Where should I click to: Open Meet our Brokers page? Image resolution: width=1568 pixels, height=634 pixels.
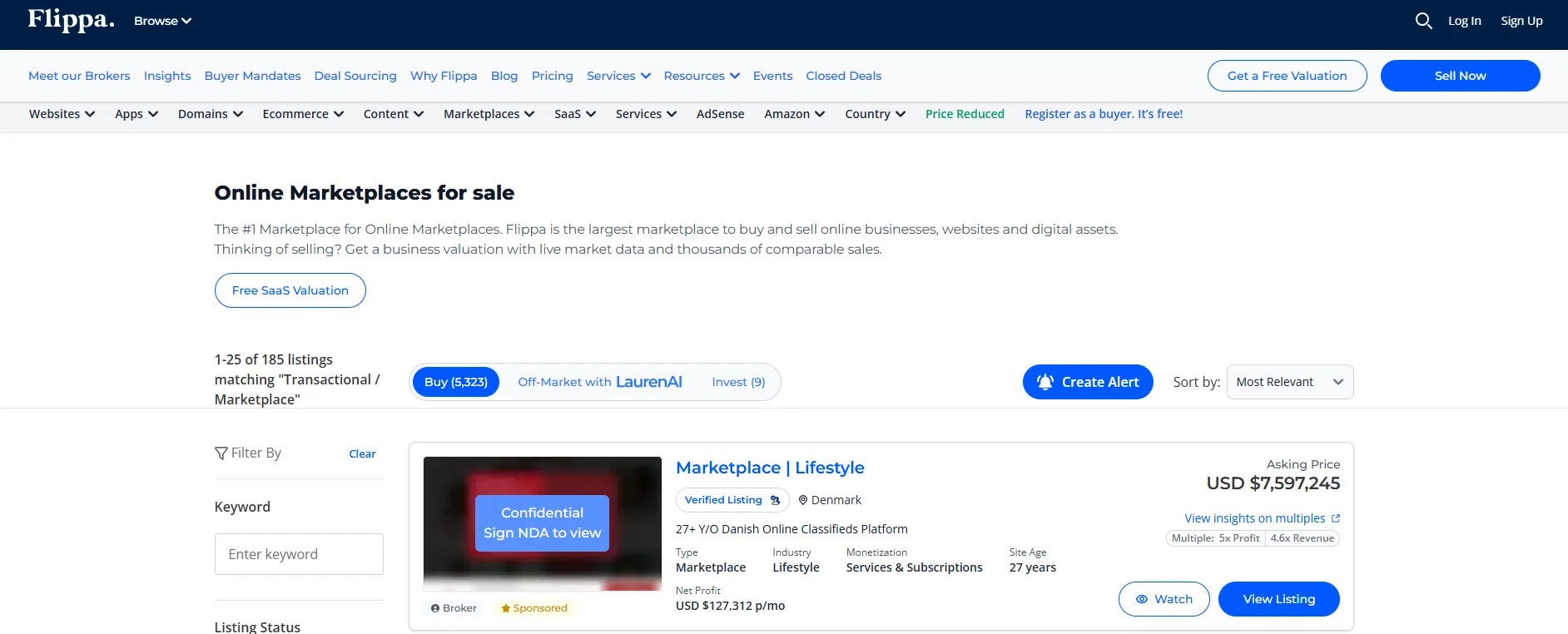(x=79, y=76)
